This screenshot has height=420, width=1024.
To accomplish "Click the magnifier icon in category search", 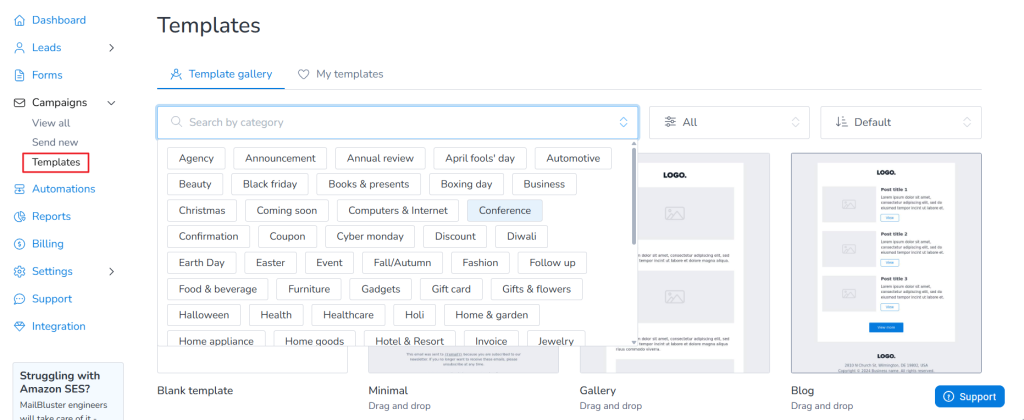I will pos(176,122).
